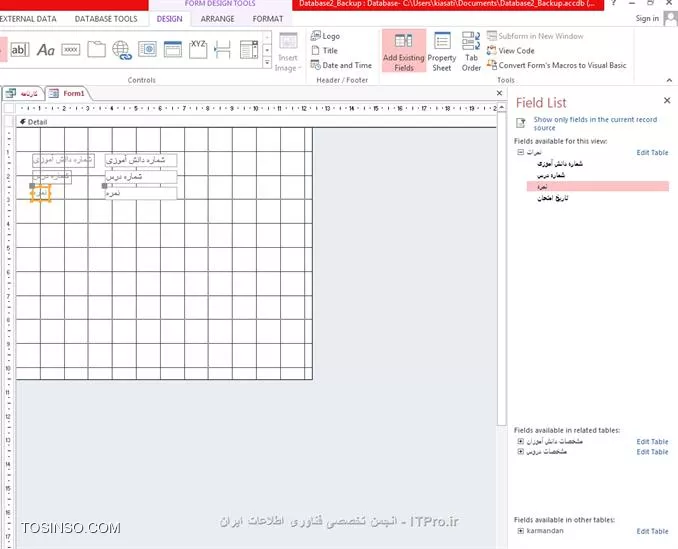Select the نمره text box on form
Screen dimensions: 678x549
tap(141, 193)
